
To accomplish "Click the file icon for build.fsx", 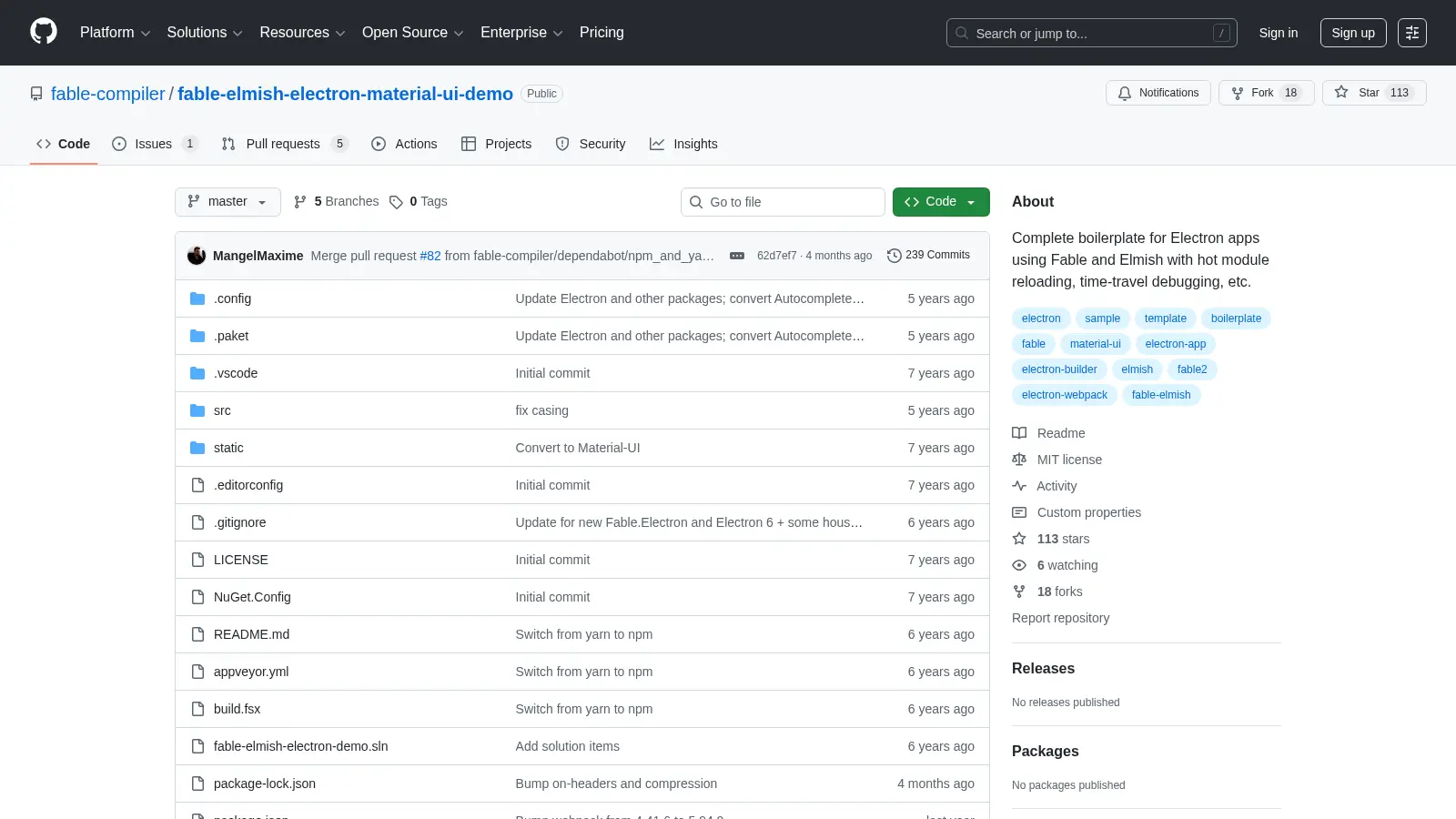I will [x=197, y=709].
